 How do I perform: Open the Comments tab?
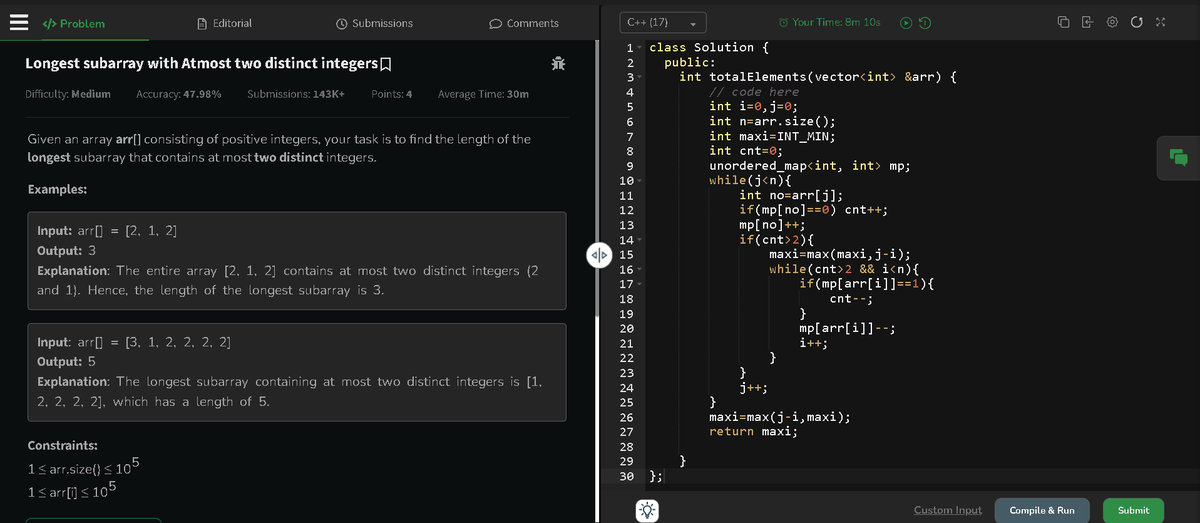[x=524, y=23]
